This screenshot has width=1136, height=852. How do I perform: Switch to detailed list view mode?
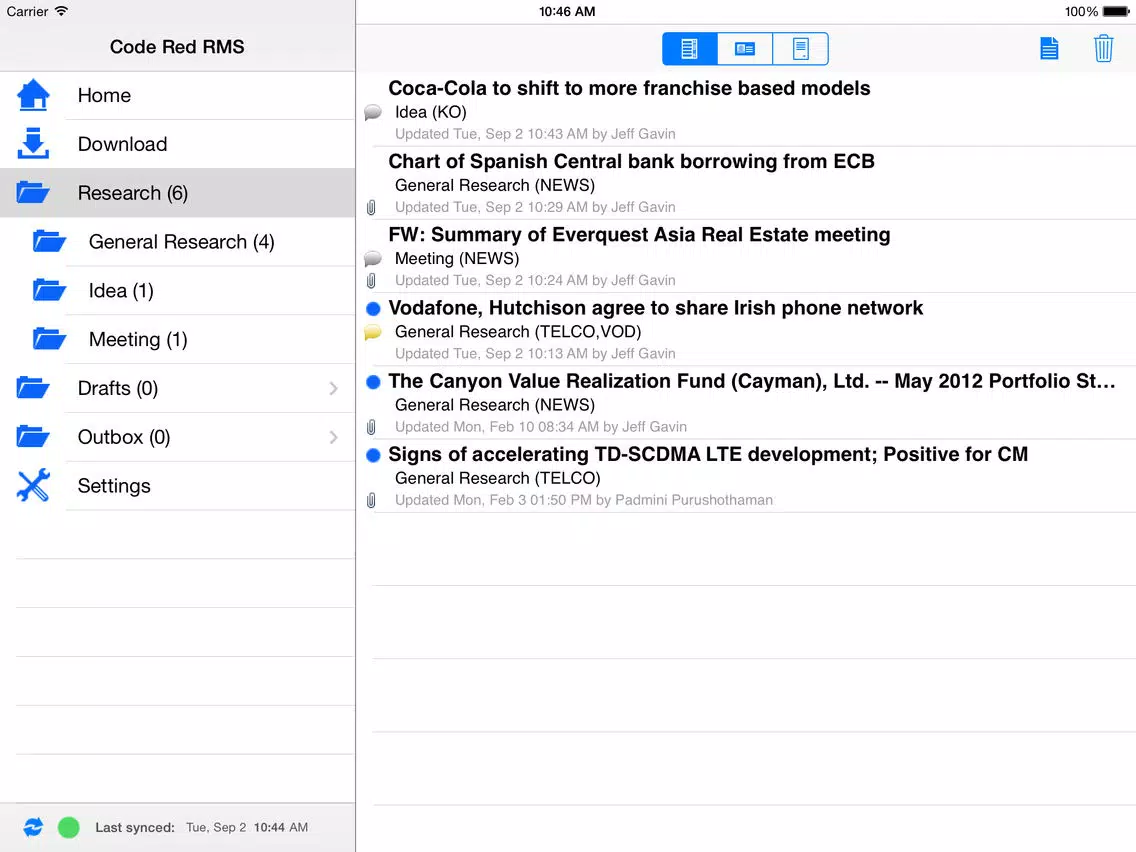690,49
